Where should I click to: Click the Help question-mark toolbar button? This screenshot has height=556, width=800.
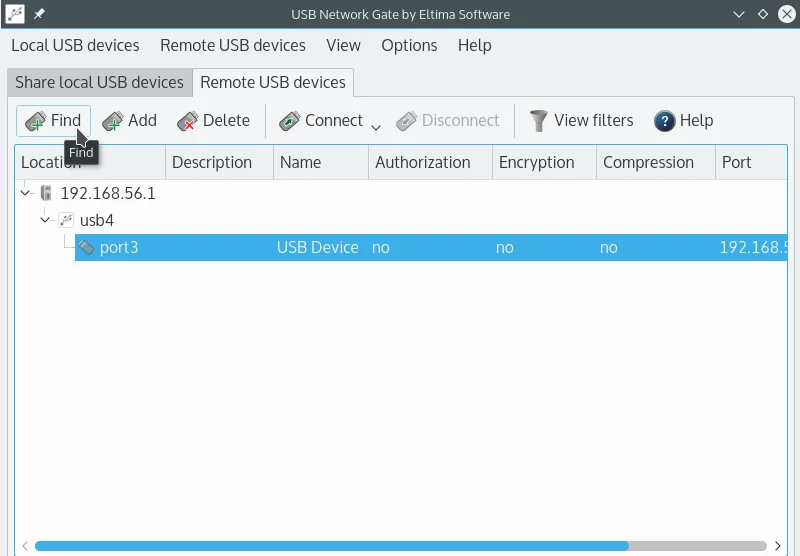tap(684, 121)
